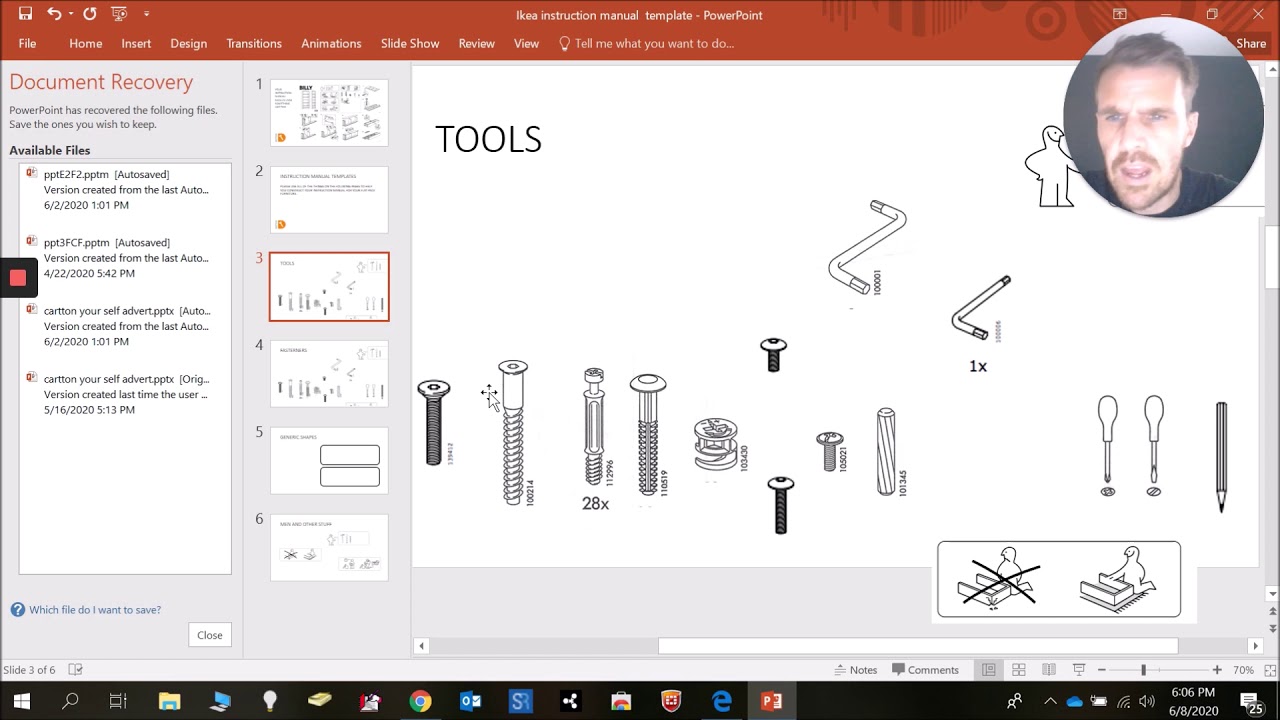Click the help question icon in Document Recovery
This screenshot has width=1280, height=720.
tap(18, 610)
